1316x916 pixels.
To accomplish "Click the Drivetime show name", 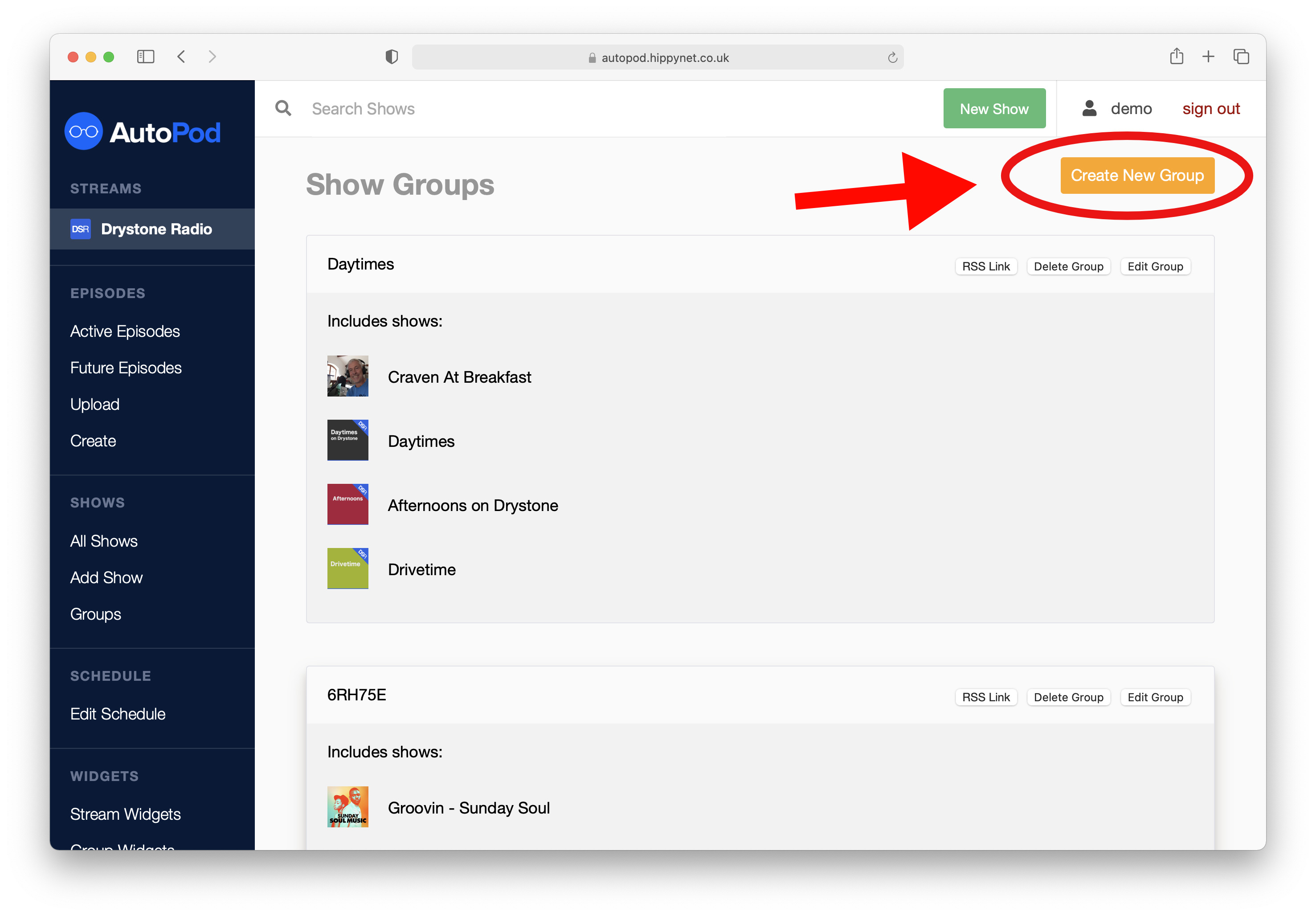I will 422,570.
